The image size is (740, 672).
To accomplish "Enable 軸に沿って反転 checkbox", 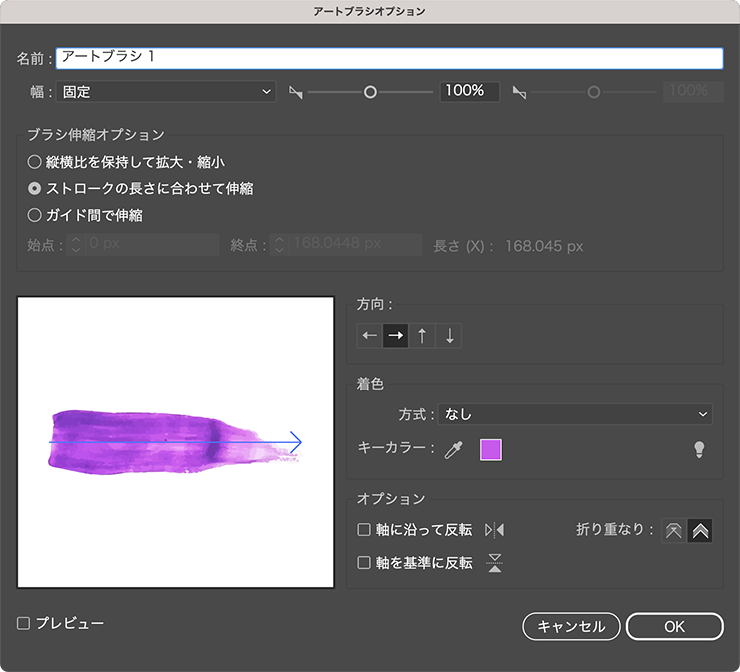I will [364, 530].
